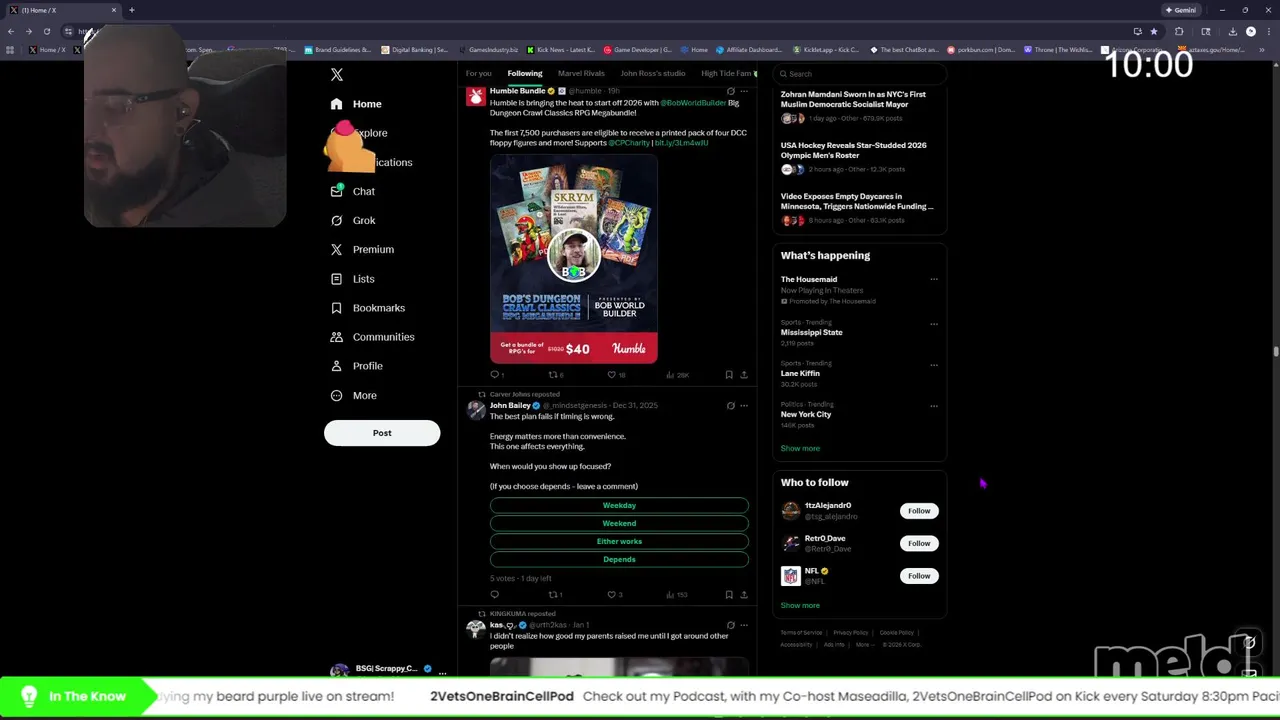The image size is (1280, 720).
Task: Reload the page in browser toolbar
Action: coord(46,31)
